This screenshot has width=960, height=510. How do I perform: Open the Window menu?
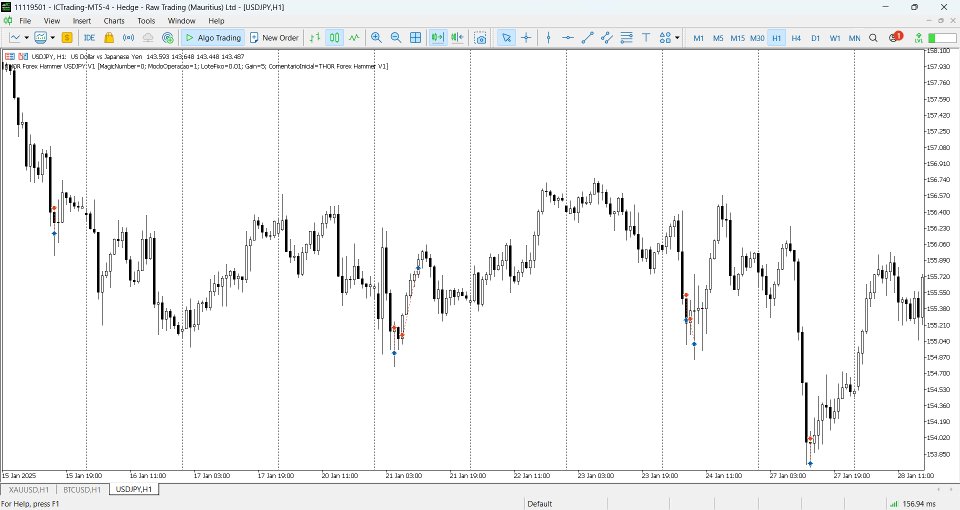coord(181,21)
